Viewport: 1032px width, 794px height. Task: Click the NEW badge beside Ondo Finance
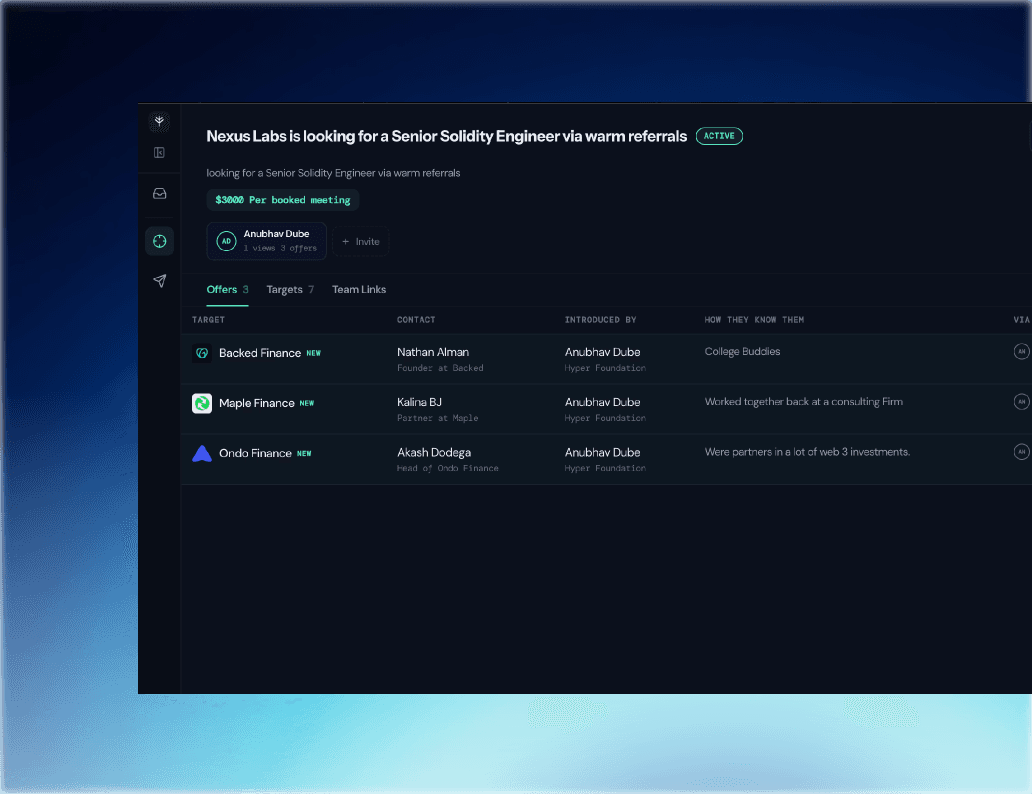pos(304,454)
